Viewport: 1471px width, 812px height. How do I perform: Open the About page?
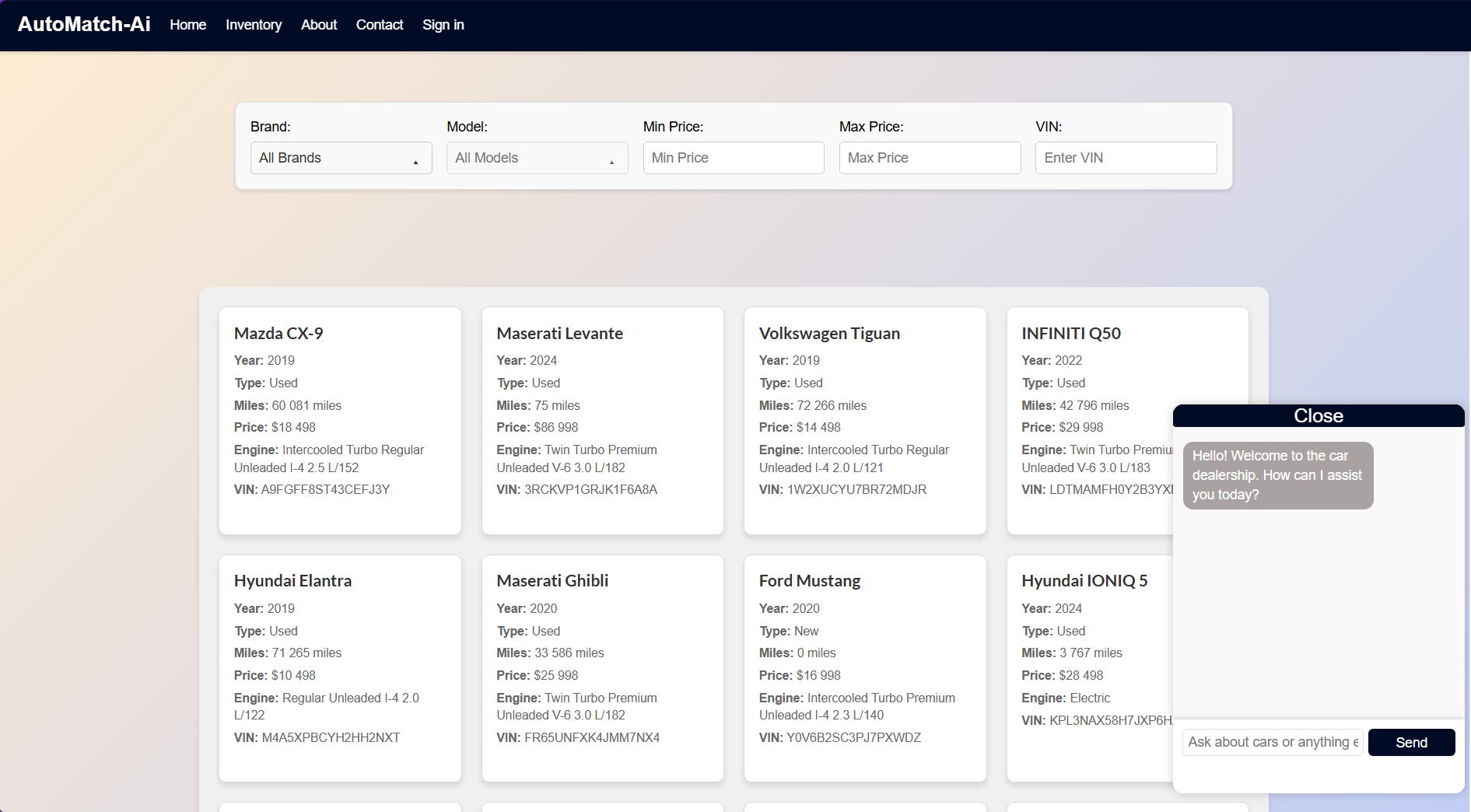[319, 25]
